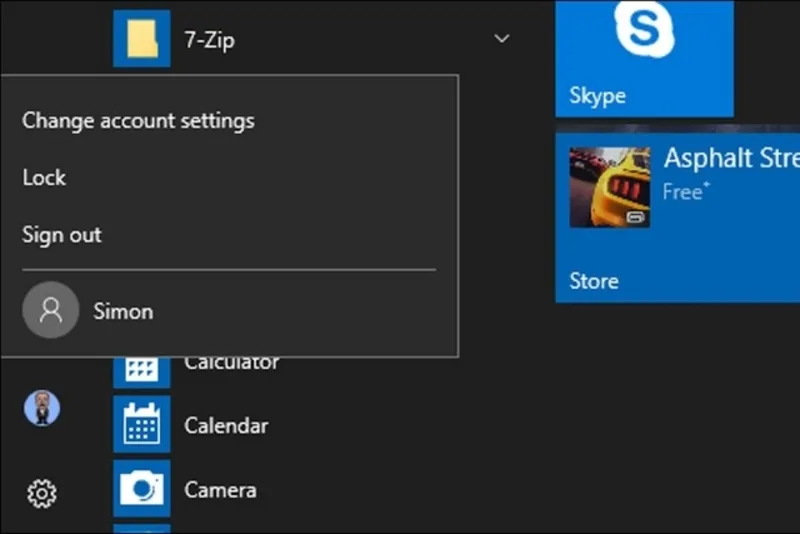Screen dimensions: 800x534
Task: Switch to the Simon account name
Action: (x=123, y=311)
